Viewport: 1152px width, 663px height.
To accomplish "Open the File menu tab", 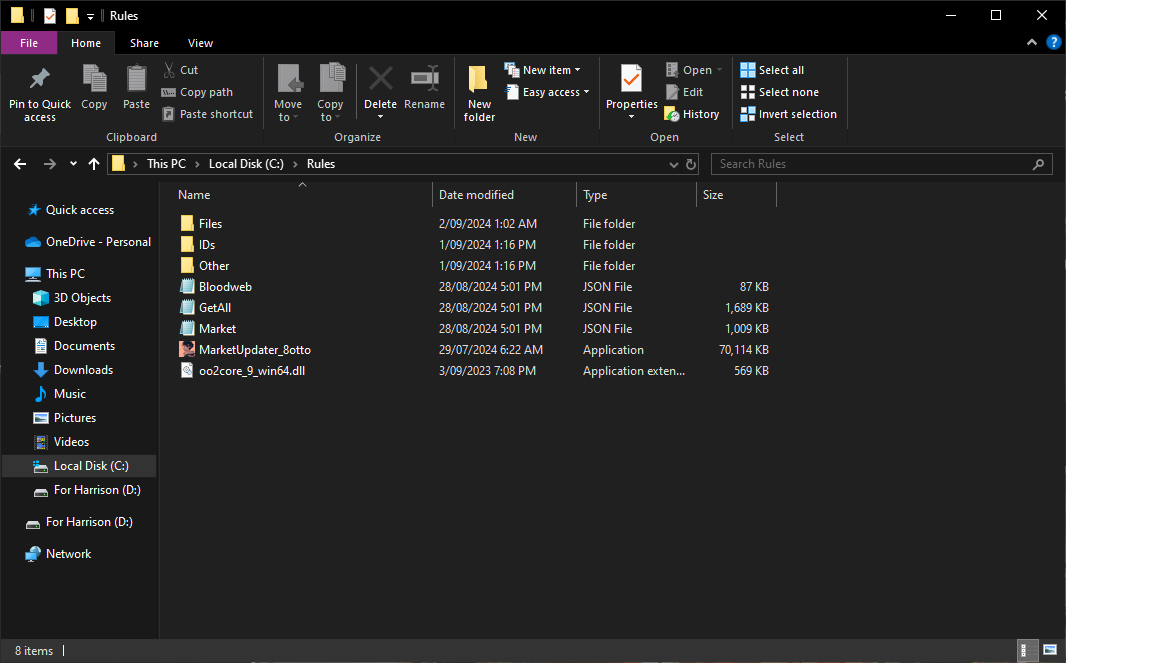I will click(x=29, y=43).
